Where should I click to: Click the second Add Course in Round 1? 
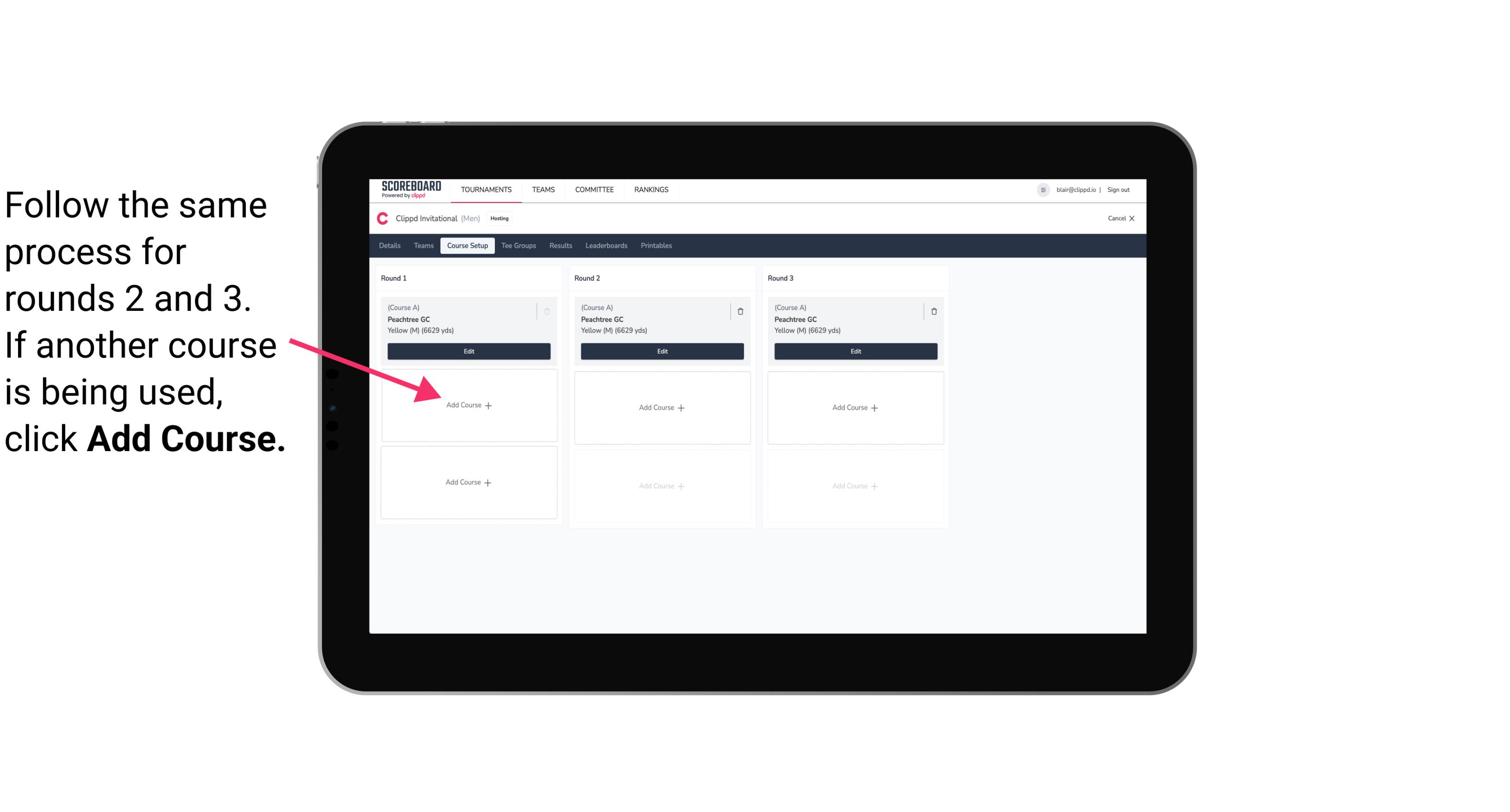(468, 481)
